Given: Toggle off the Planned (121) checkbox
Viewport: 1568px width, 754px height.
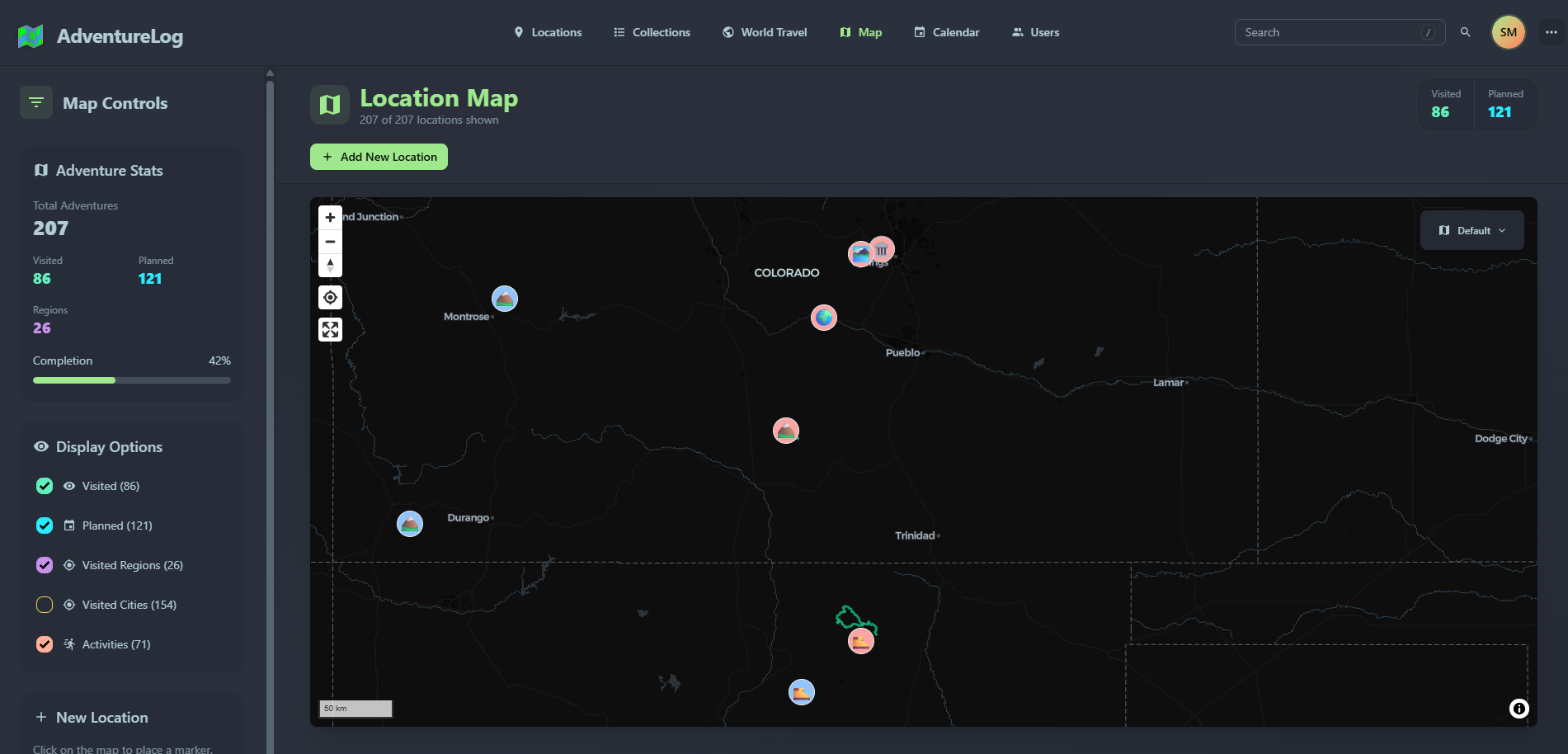Looking at the screenshot, I should pyautogui.click(x=44, y=525).
